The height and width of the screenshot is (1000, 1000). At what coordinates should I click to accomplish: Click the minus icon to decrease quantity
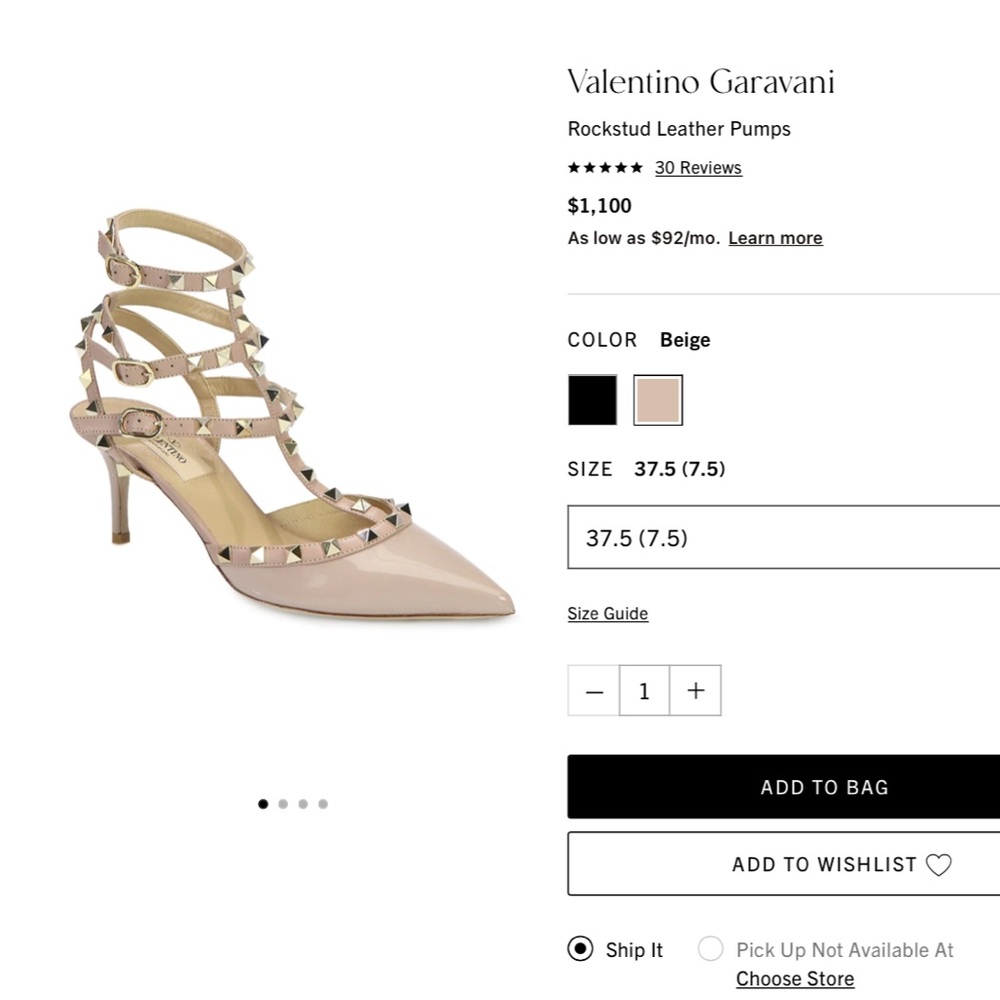(593, 690)
